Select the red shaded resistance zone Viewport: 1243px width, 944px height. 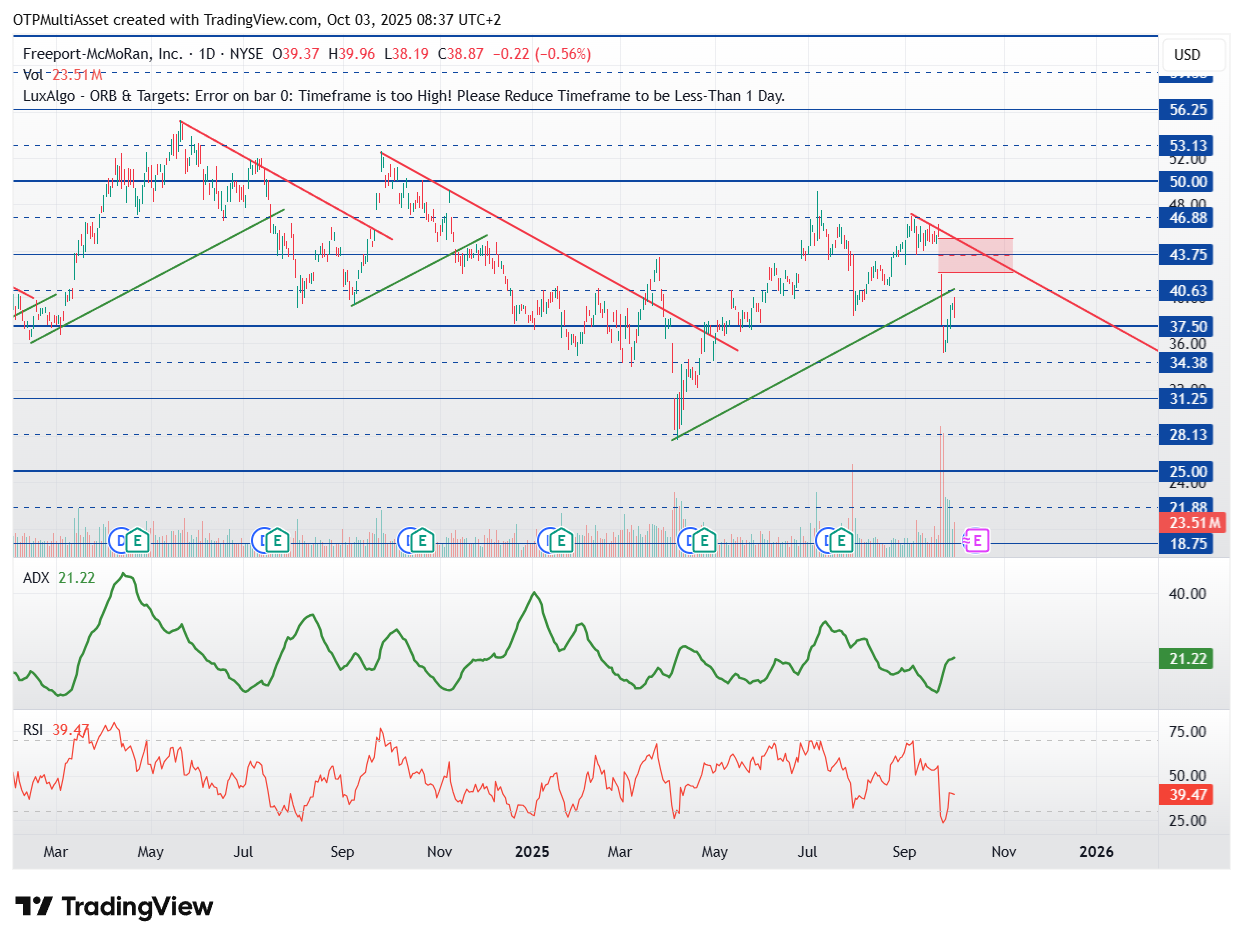975,255
